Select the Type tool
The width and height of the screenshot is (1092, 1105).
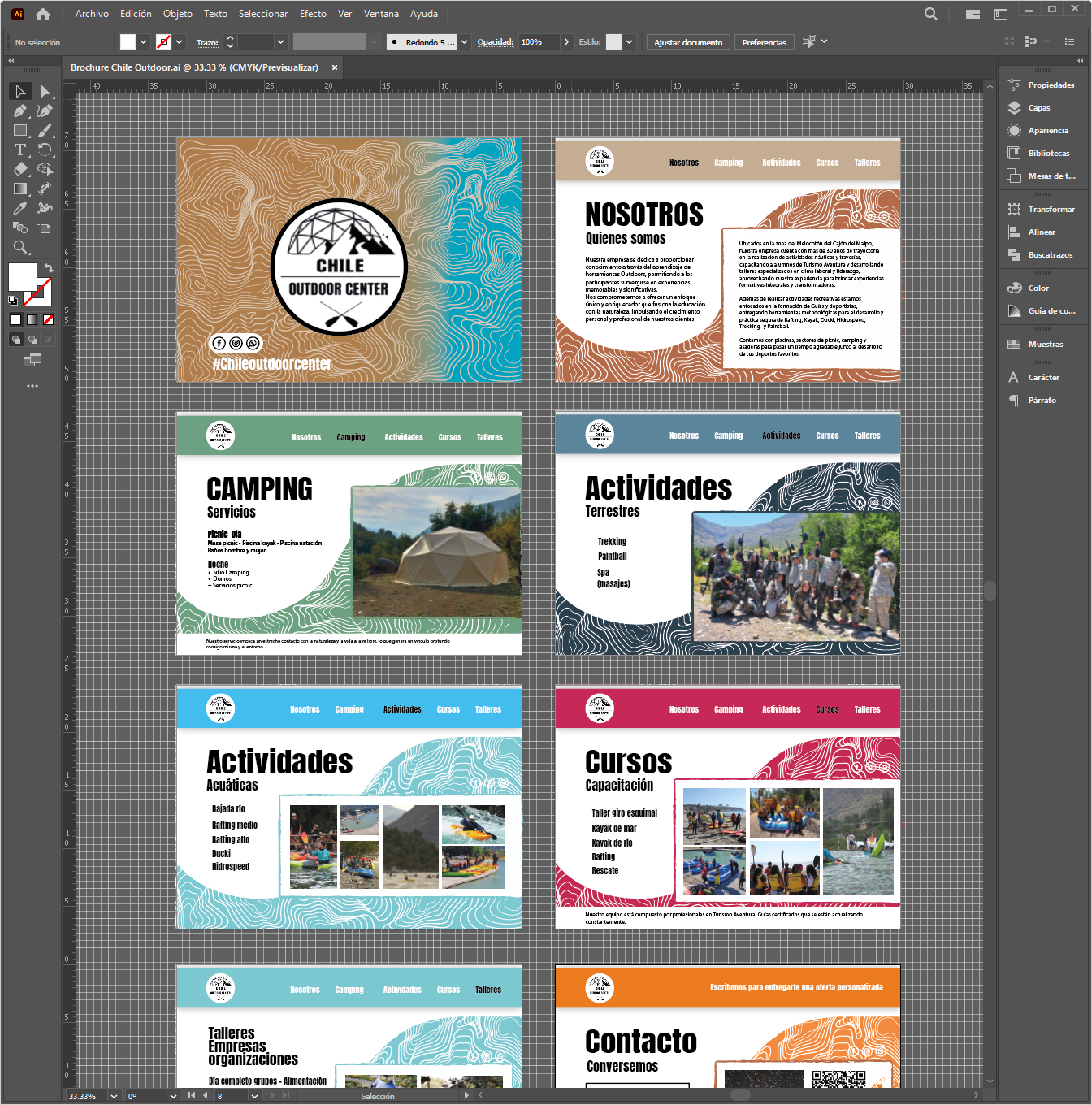(20, 149)
